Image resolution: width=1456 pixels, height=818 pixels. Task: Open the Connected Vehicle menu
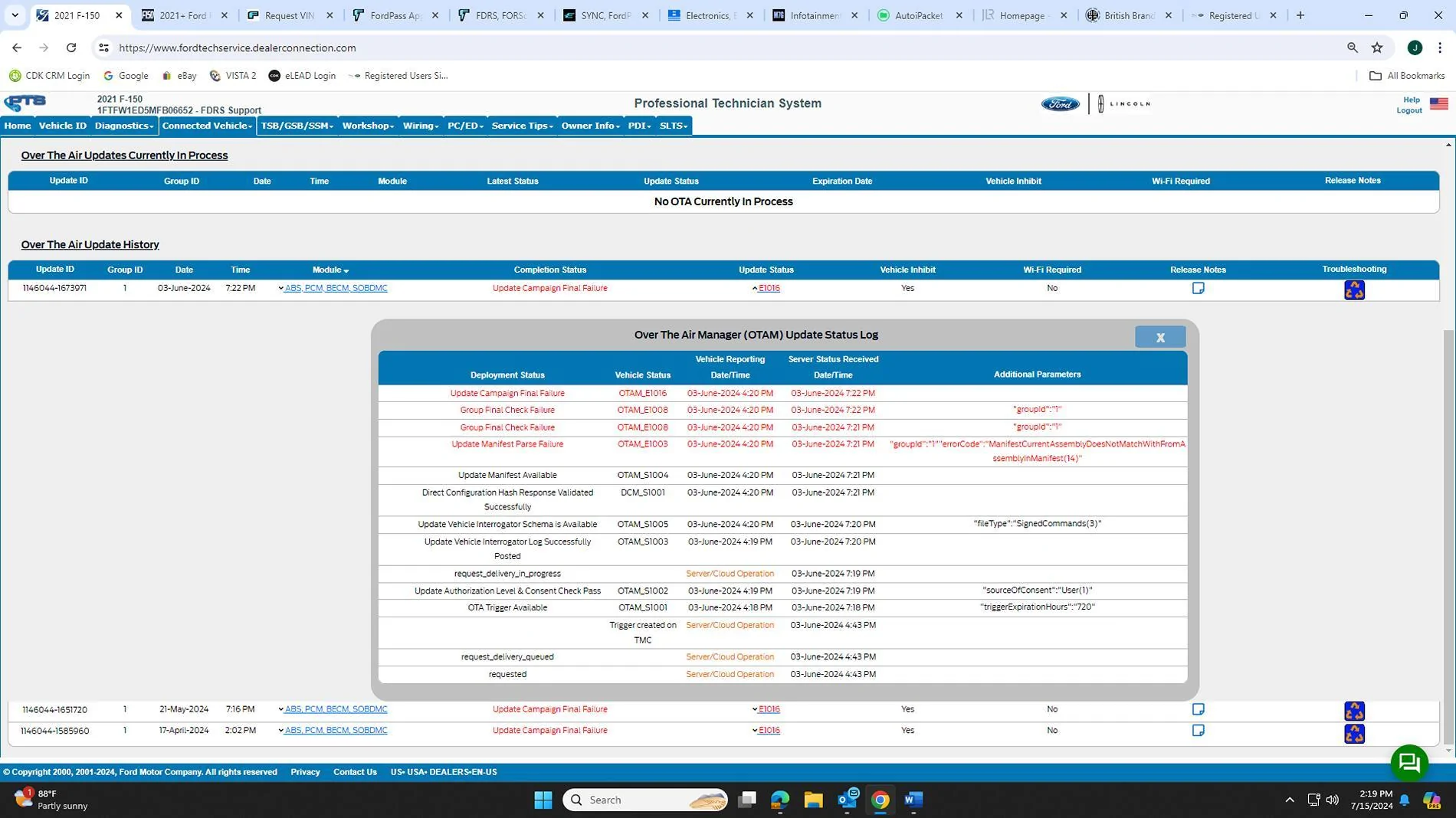(205, 125)
